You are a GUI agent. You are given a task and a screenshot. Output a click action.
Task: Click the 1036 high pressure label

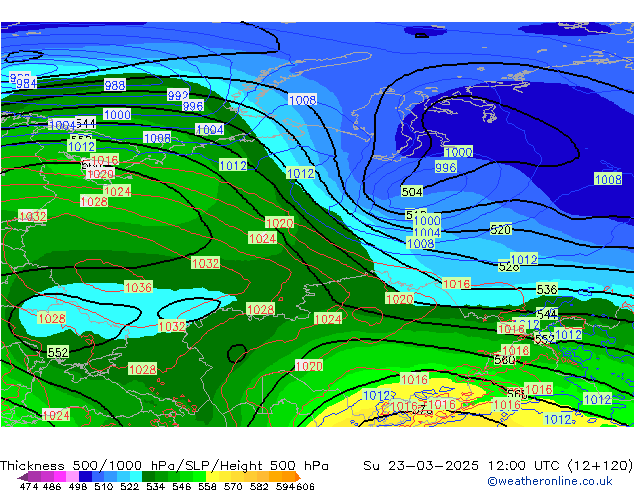coord(138,287)
